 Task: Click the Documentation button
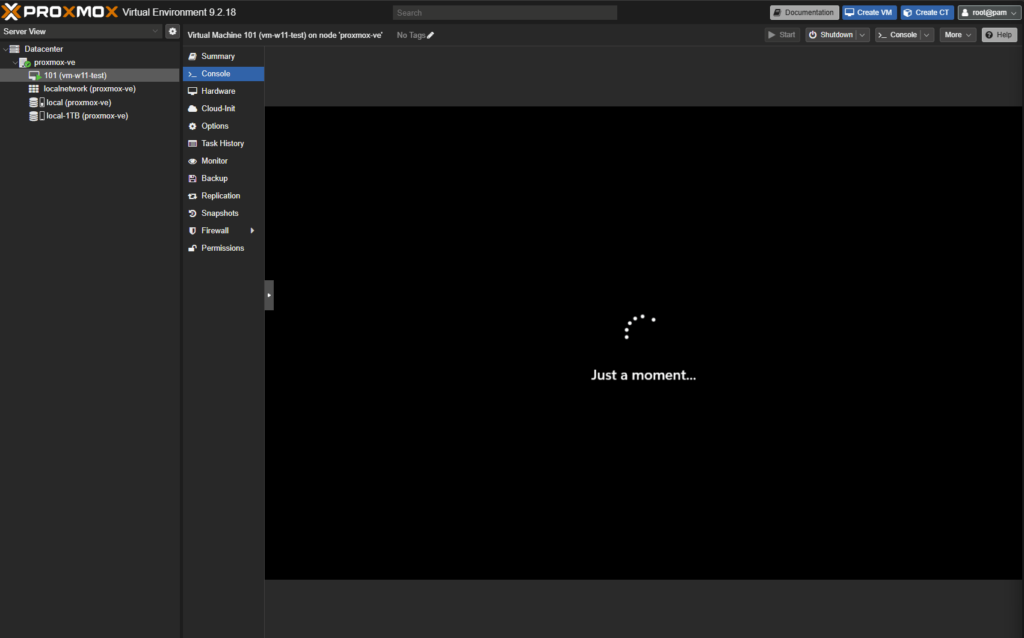click(x=804, y=12)
